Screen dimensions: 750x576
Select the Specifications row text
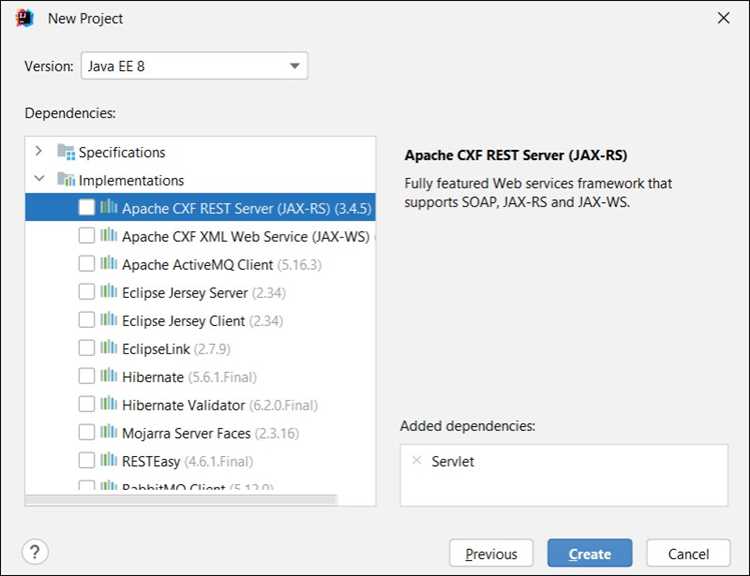(x=122, y=152)
